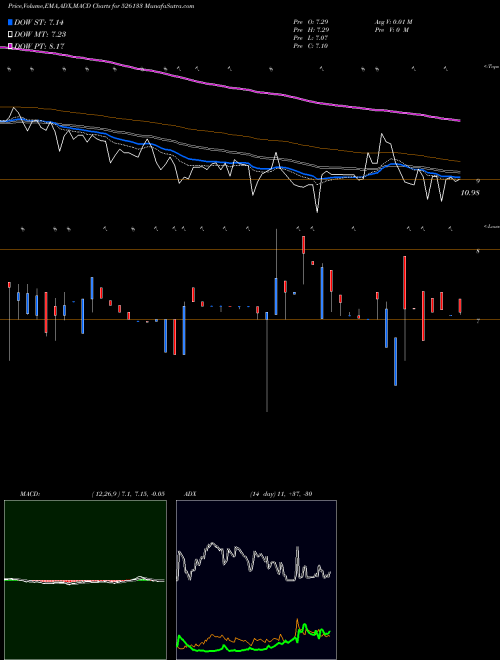Click the 'Pre H: 7.29' high value
Viewport: 500px width, 660px height.
point(311,30)
